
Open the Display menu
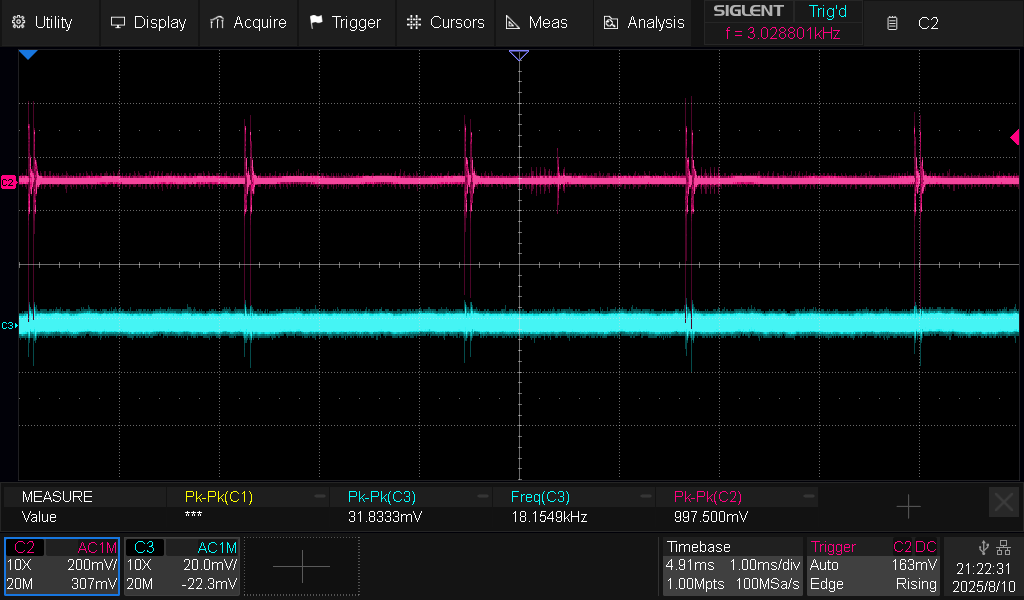click(x=148, y=22)
